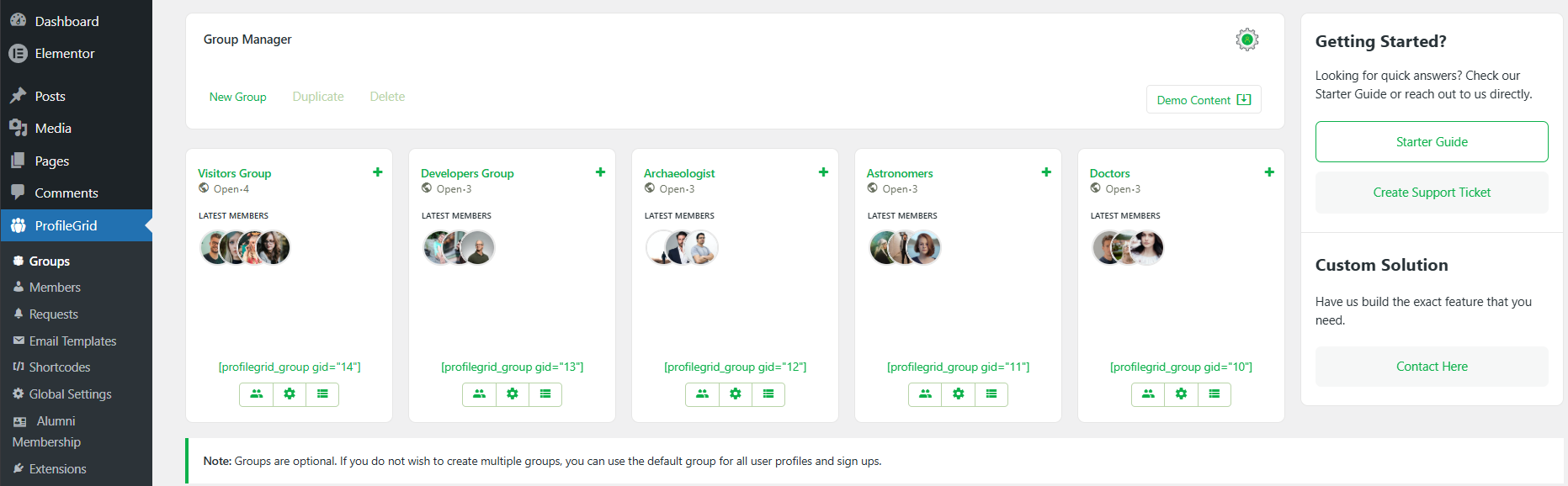The height and width of the screenshot is (486, 1568).
Task: Click Create Support Ticket
Action: click(1432, 193)
